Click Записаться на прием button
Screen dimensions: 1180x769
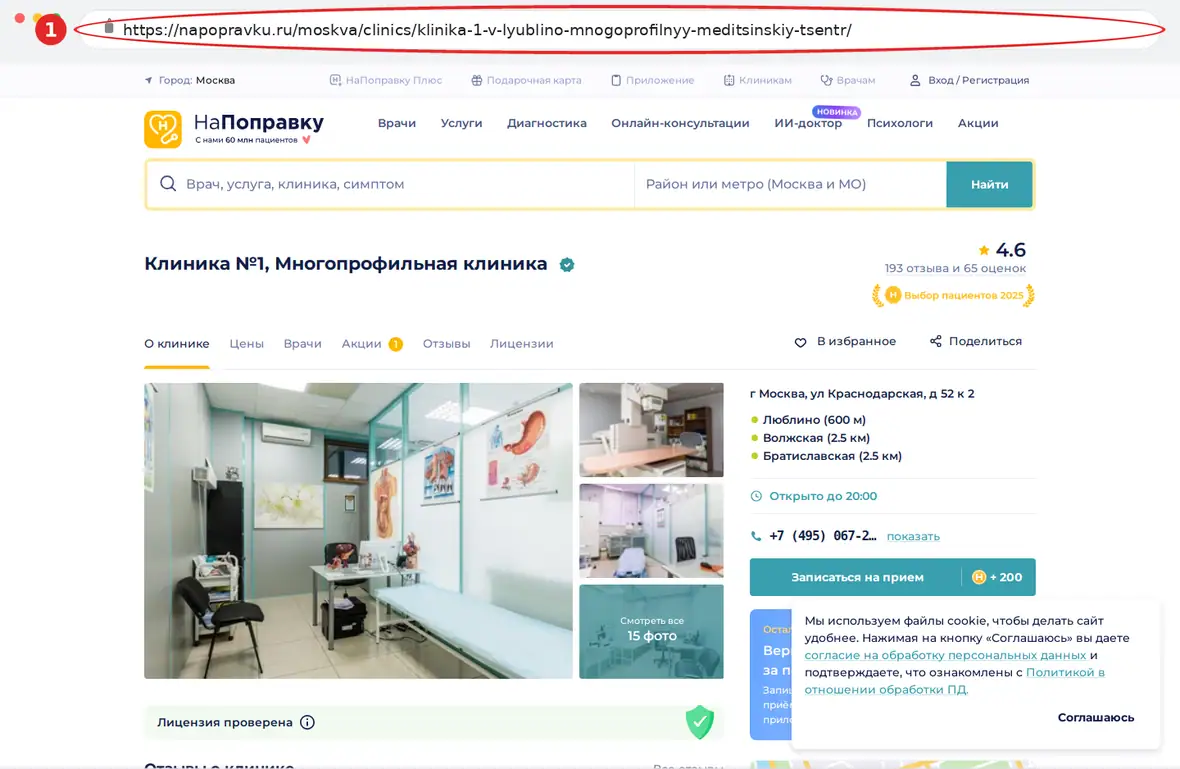(856, 577)
